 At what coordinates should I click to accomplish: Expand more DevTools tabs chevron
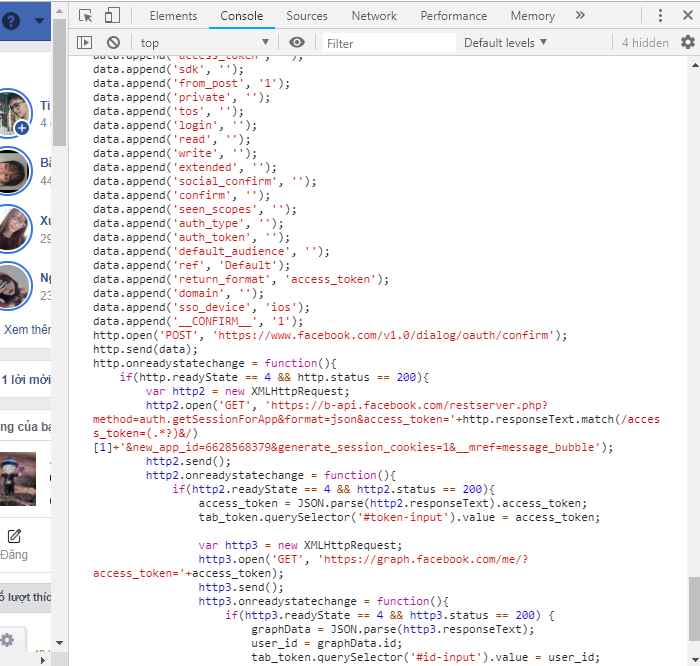580,16
